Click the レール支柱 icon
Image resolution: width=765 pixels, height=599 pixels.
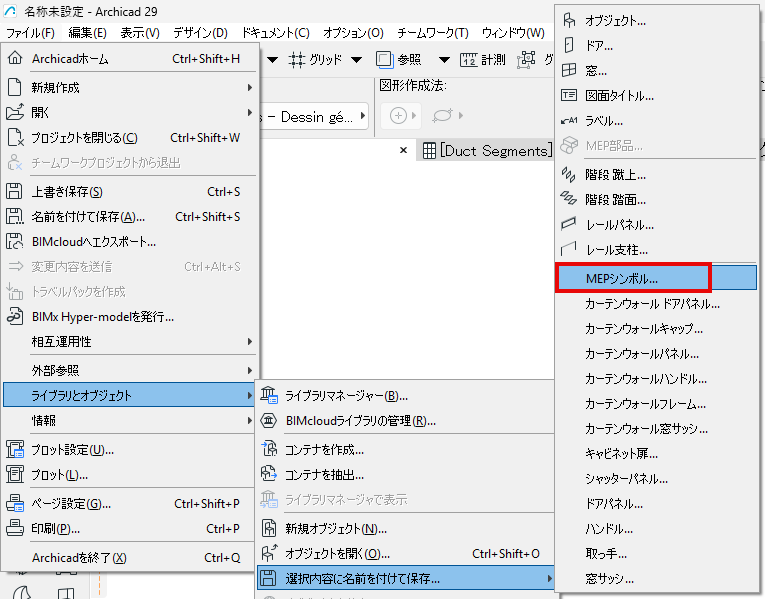coord(569,249)
